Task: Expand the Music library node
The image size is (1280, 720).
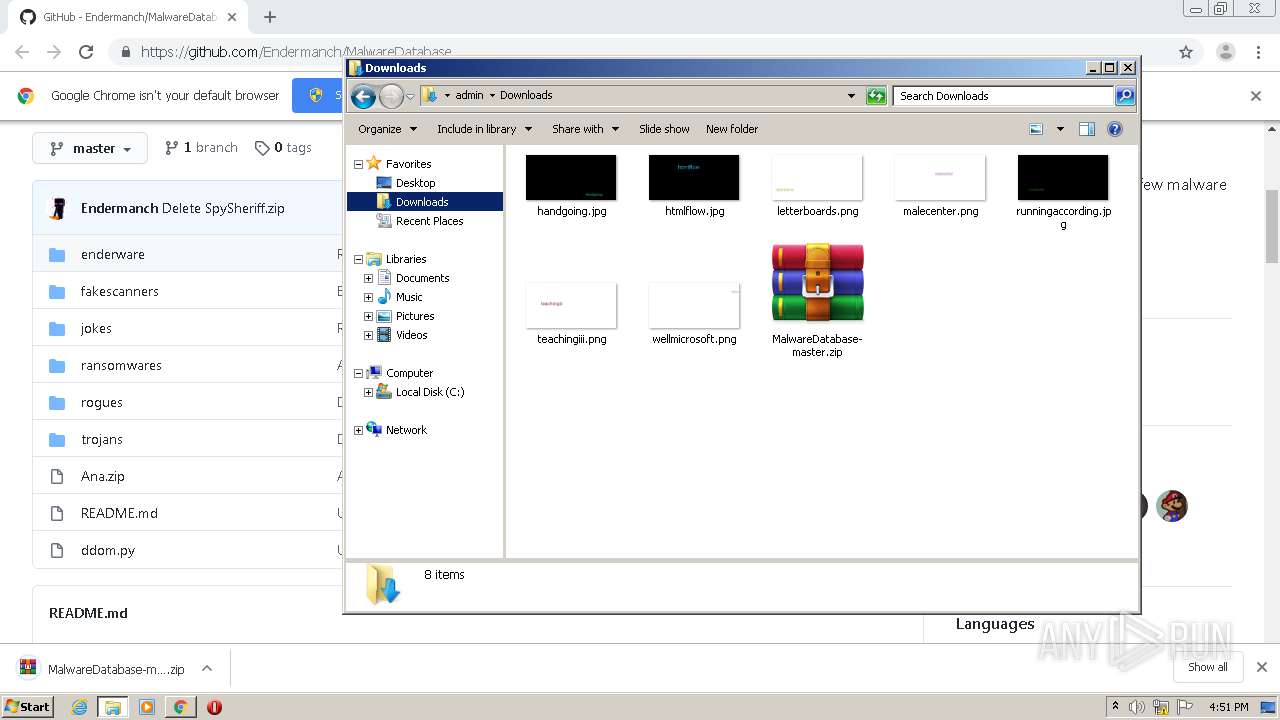Action: click(368, 297)
